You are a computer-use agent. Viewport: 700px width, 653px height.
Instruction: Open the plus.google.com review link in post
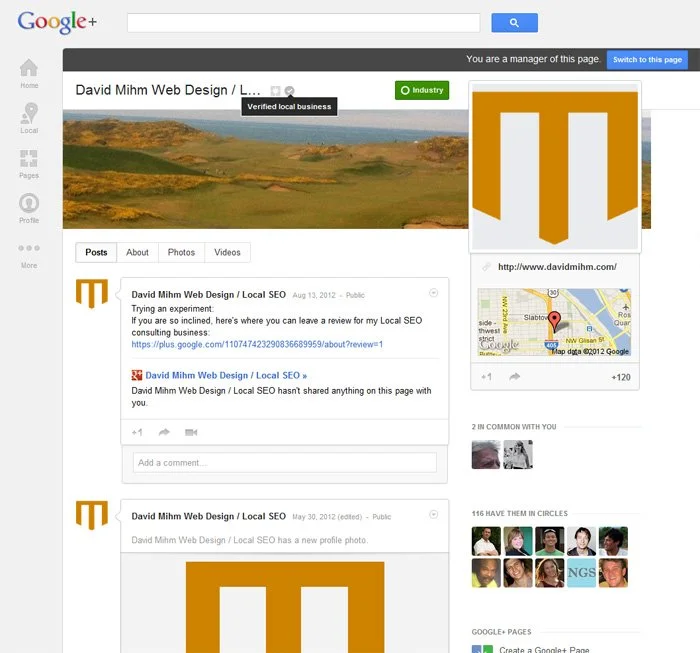[257, 345]
